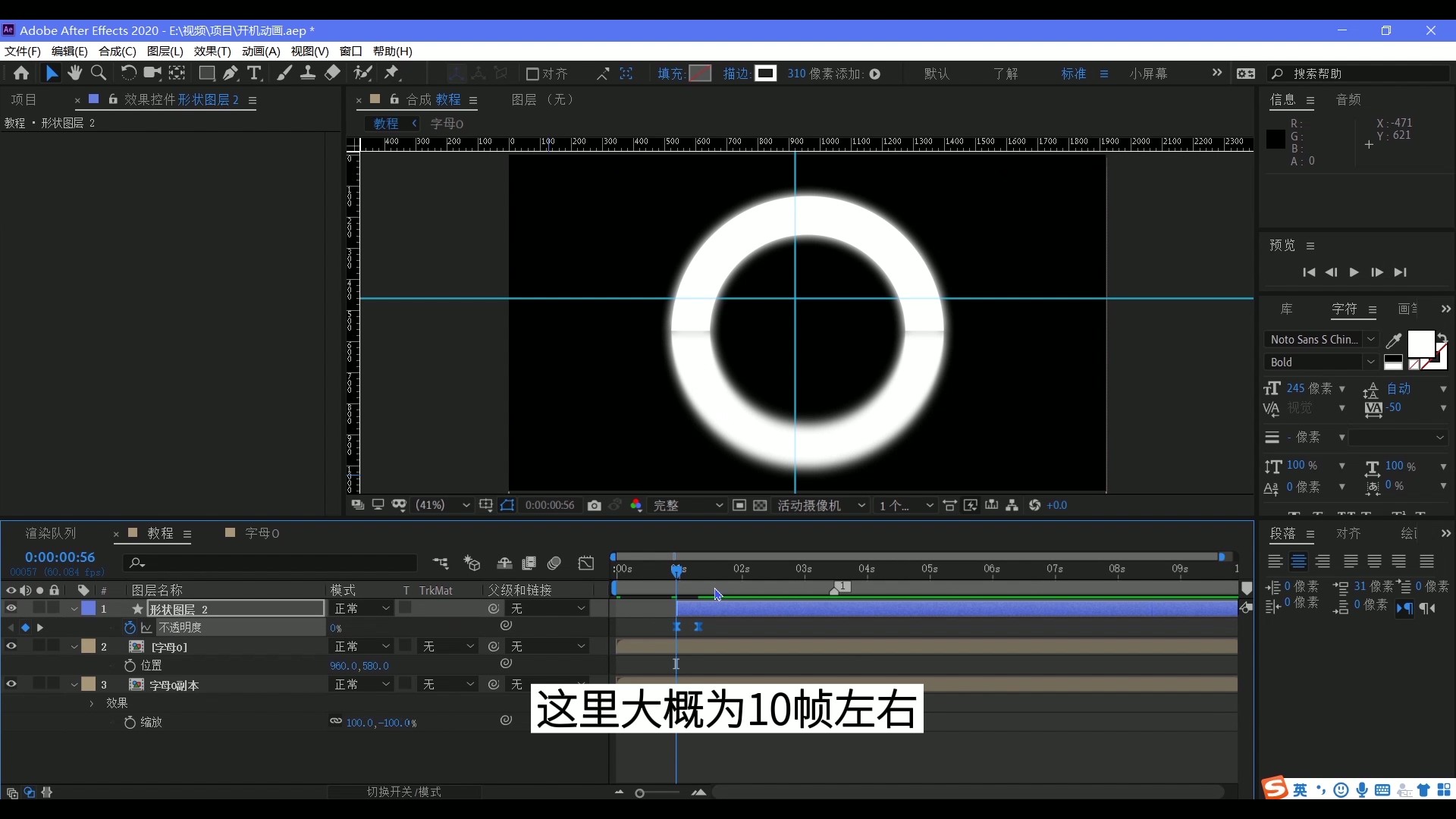Screen dimensions: 1456x819
Task: Jump to the last frame in Preview
Action: [x=1401, y=272]
